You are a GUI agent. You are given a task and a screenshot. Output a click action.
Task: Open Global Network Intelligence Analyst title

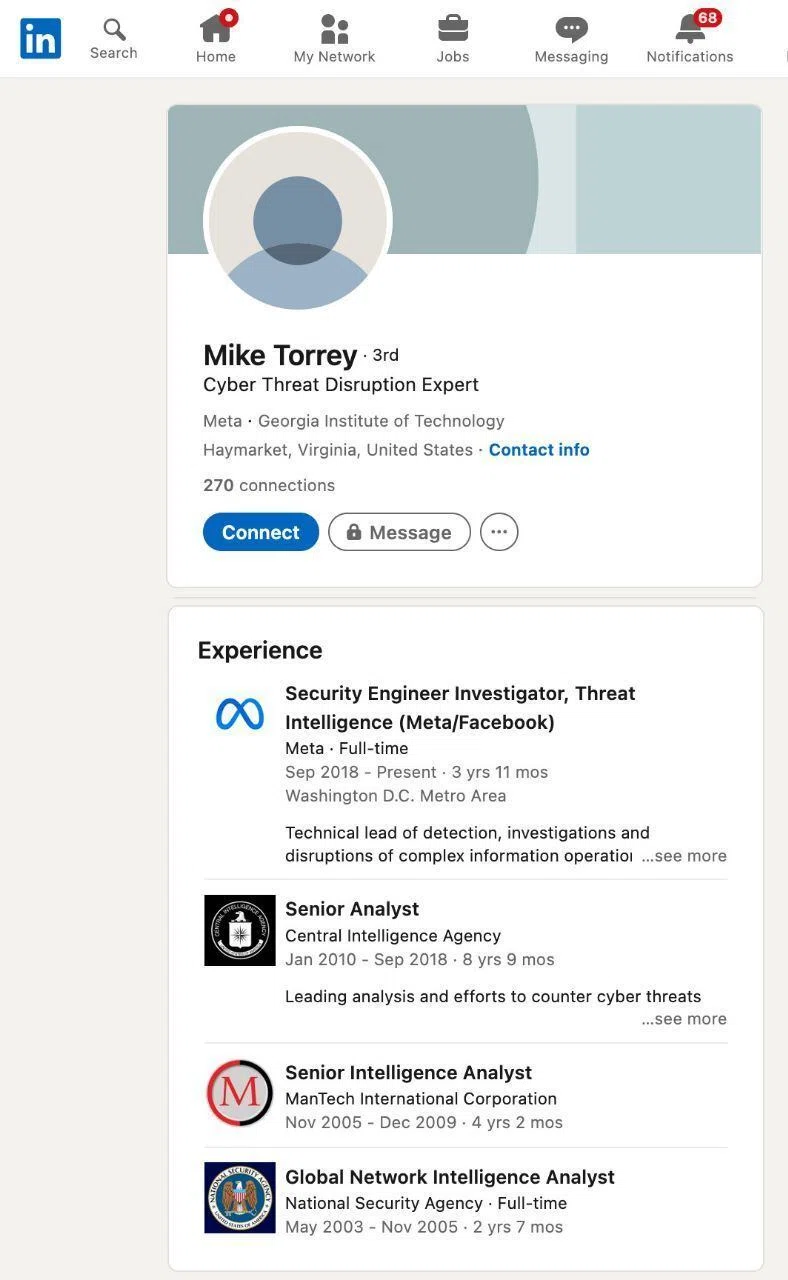click(450, 1177)
